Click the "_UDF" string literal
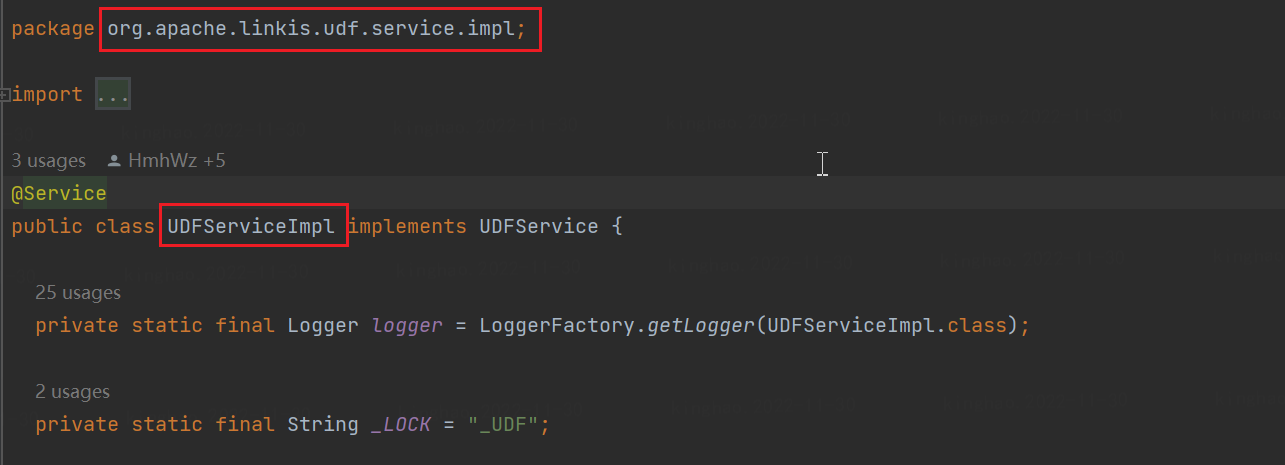The height and width of the screenshot is (465, 1285). click(503, 424)
